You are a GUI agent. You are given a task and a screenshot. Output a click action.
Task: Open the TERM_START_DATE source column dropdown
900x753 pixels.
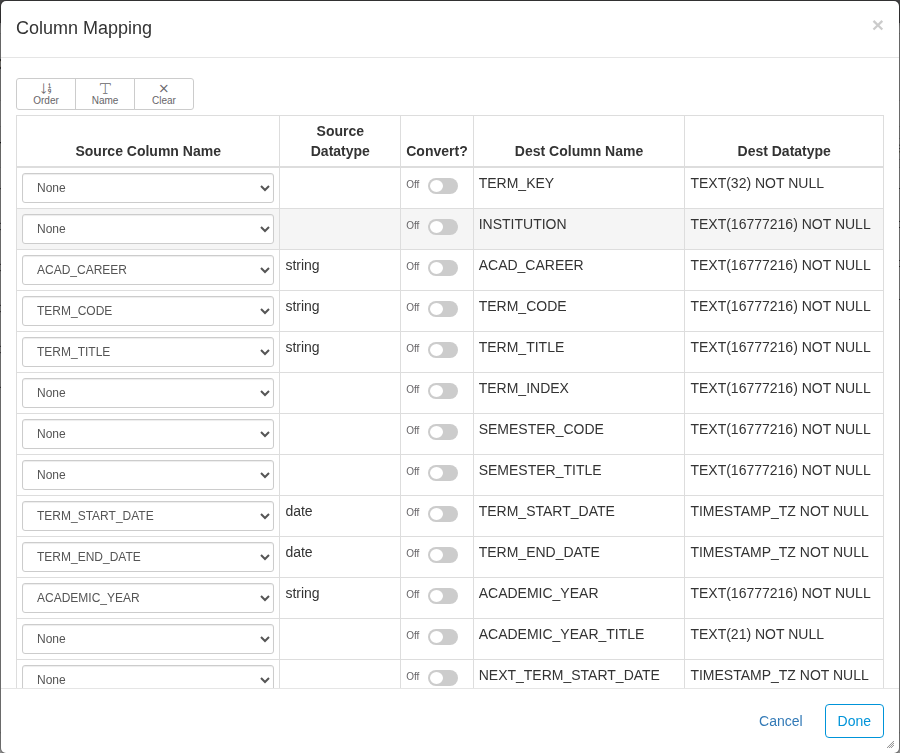coord(148,516)
